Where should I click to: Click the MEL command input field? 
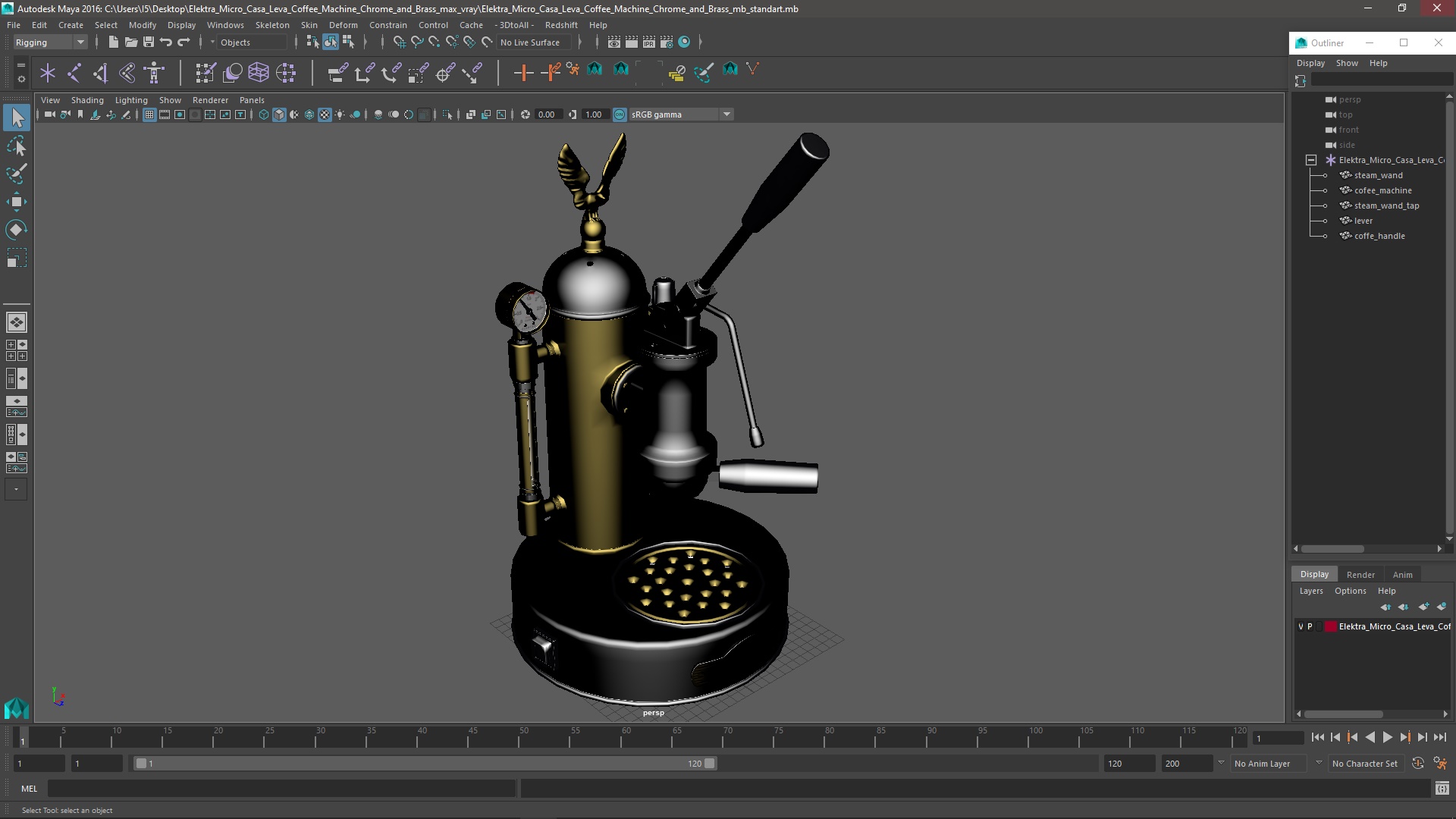[281, 789]
